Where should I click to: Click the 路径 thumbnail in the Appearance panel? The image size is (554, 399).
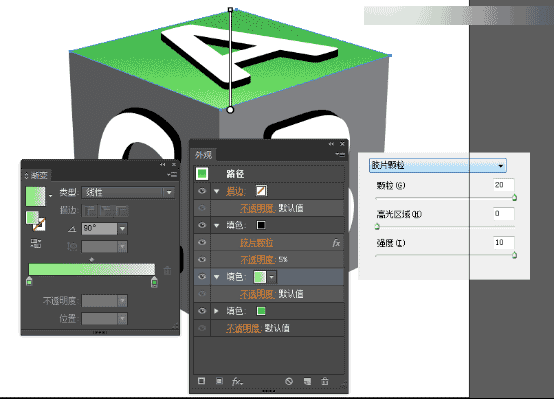[202, 174]
